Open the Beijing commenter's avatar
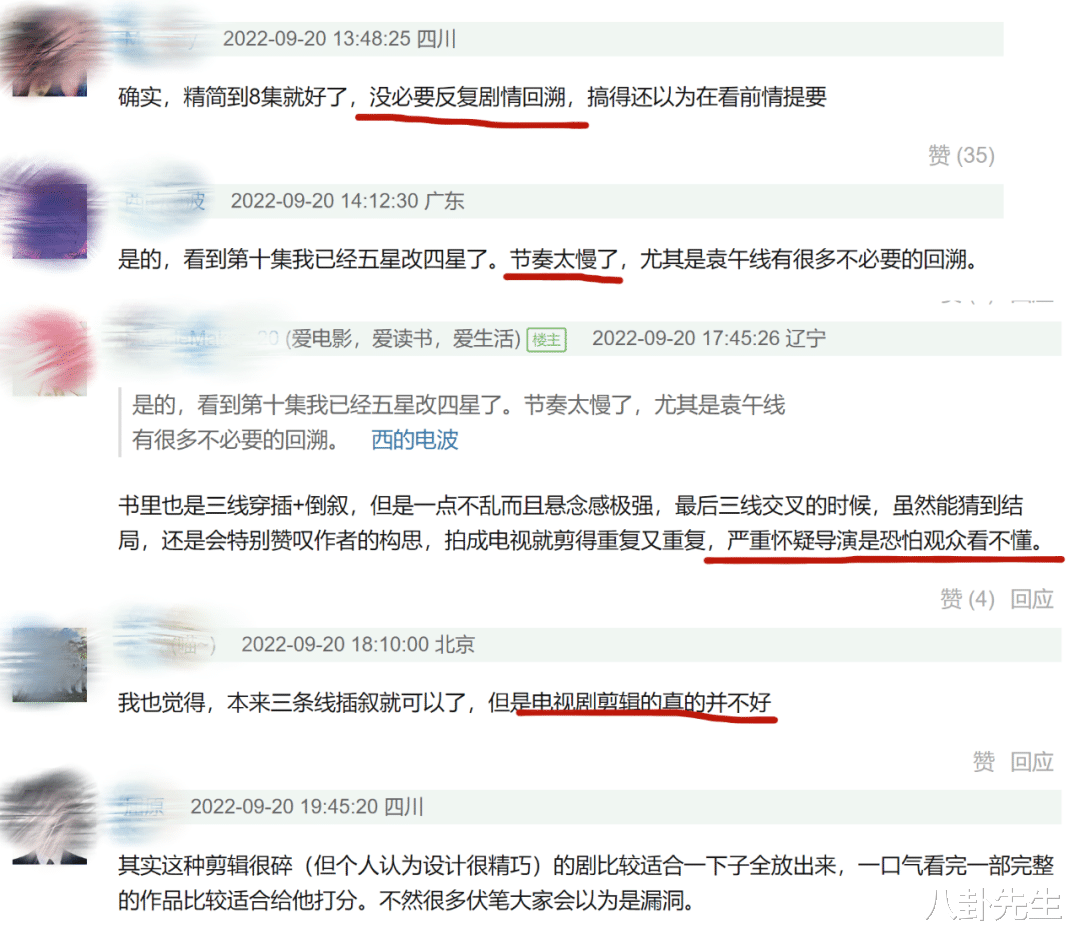The height and width of the screenshot is (945, 1080). [50, 665]
